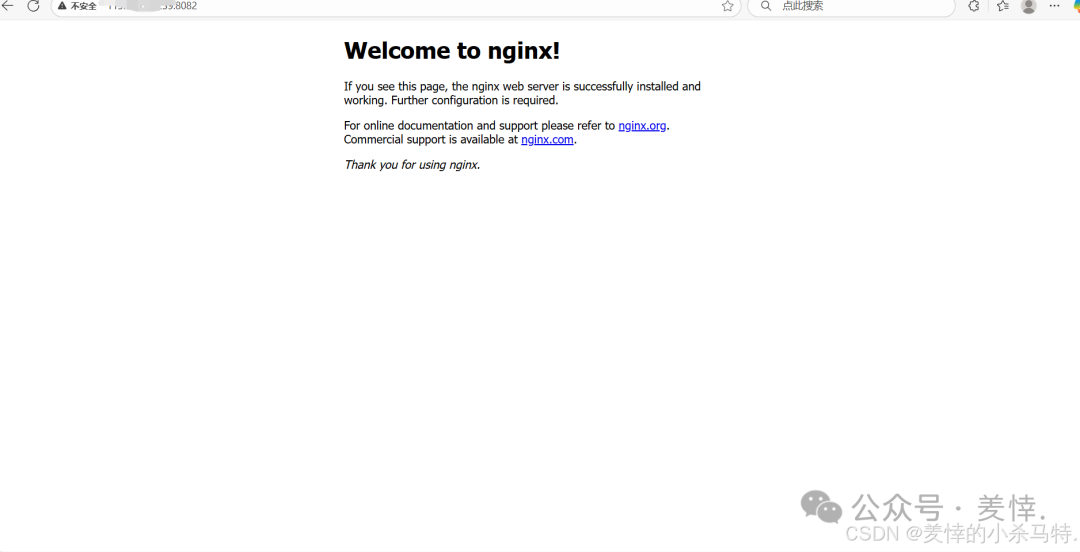Open the three-dot settings and more menu
This screenshot has width=1080, height=552.
coord(1055,6)
